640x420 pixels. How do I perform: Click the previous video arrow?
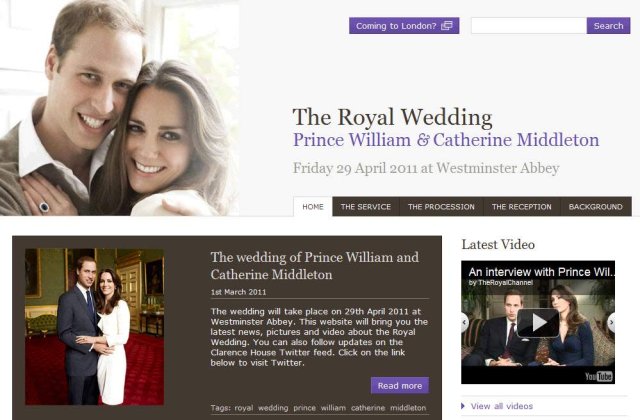pyautogui.click(x=465, y=322)
